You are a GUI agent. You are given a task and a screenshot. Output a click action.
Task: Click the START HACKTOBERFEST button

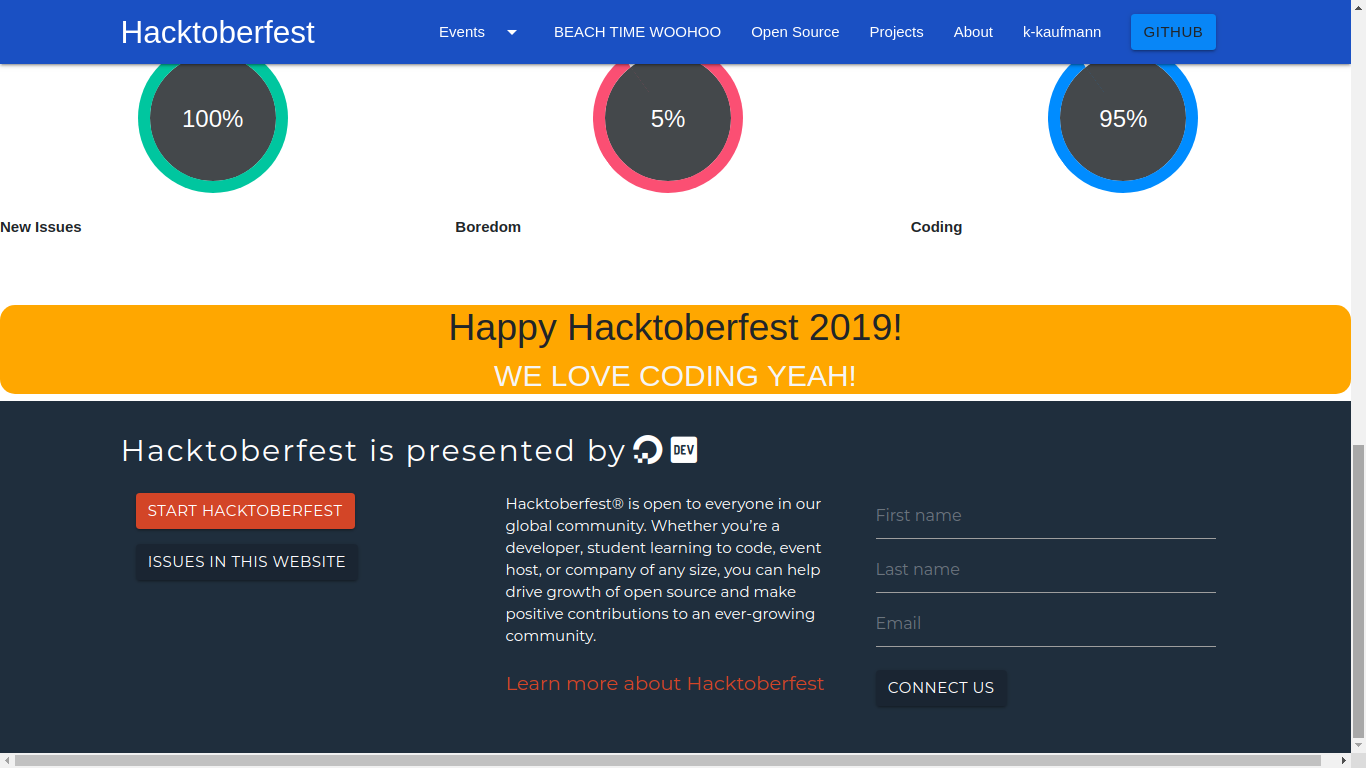click(x=245, y=510)
